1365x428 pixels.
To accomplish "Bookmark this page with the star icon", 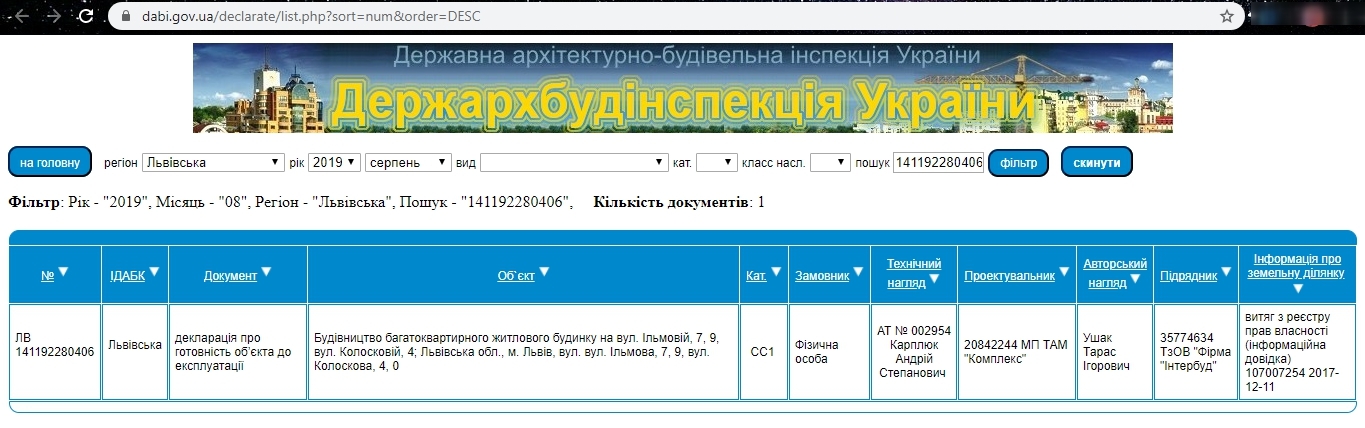I will click(x=1227, y=16).
